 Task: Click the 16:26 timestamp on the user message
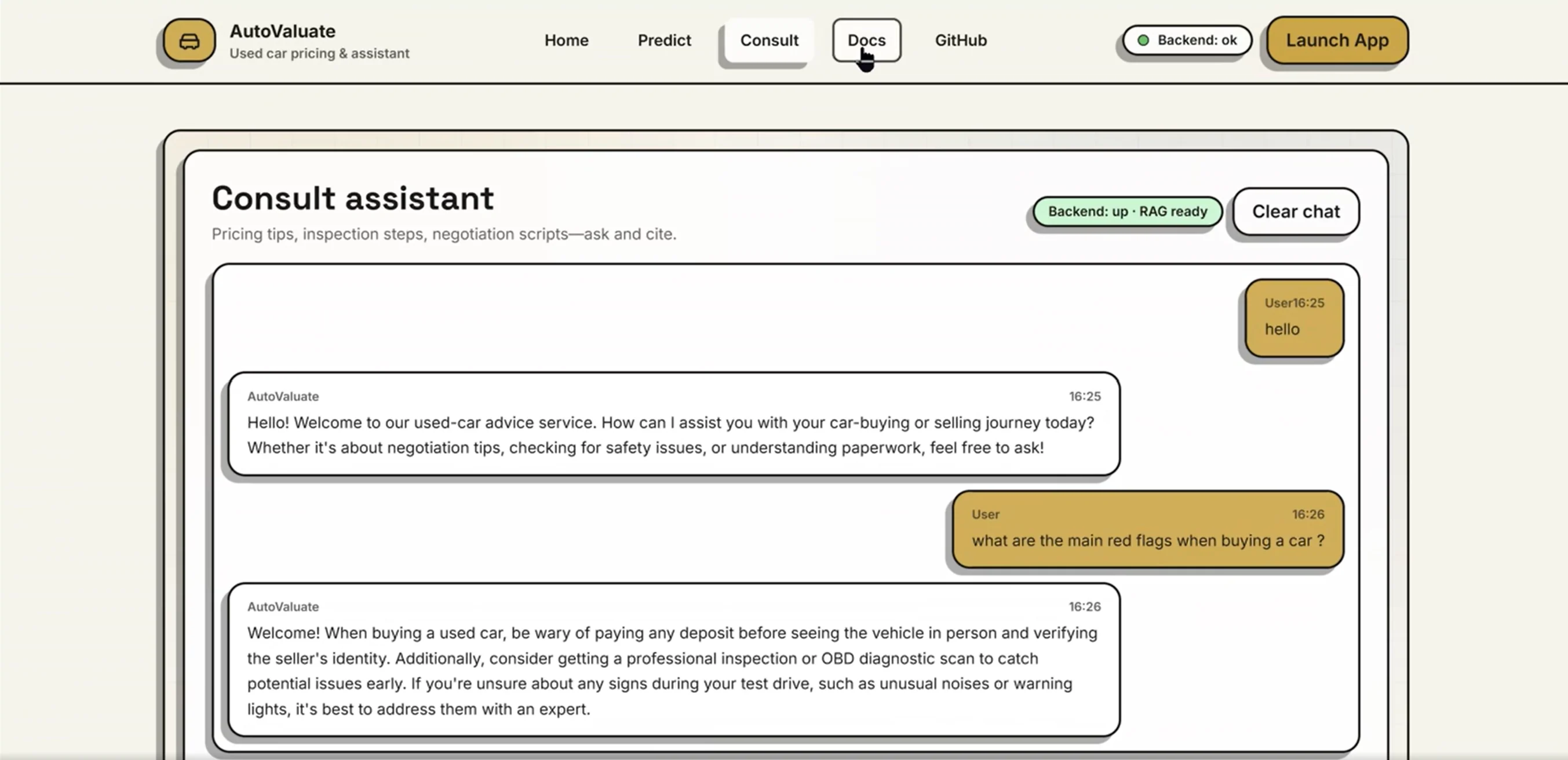1308,514
